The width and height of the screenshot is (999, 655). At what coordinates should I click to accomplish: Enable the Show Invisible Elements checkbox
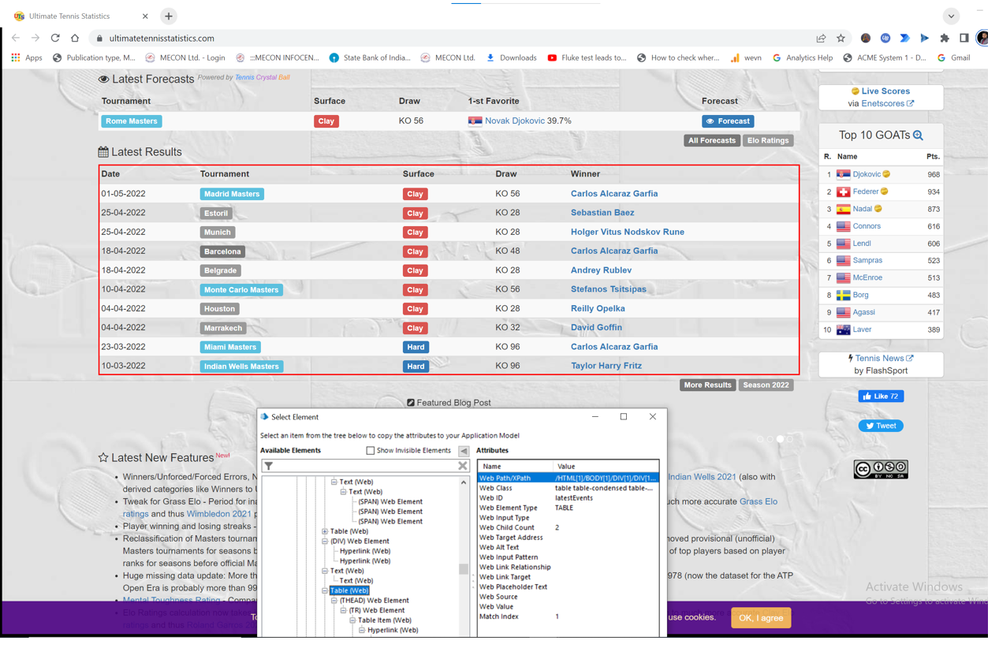pyautogui.click(x=370, y=451)
